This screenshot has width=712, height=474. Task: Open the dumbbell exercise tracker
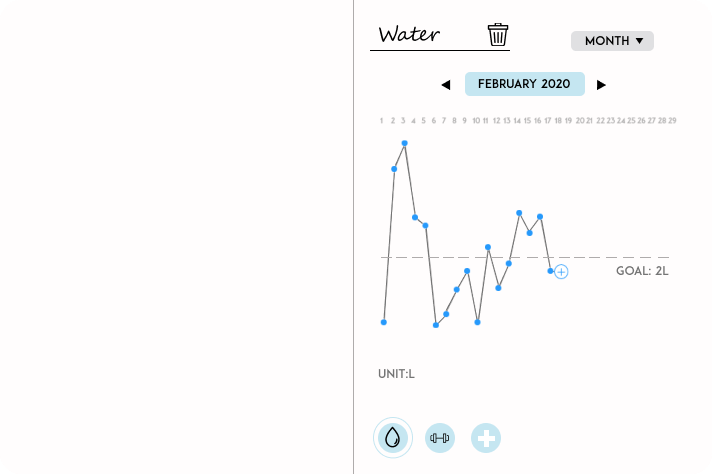click(x=440, y=437)
